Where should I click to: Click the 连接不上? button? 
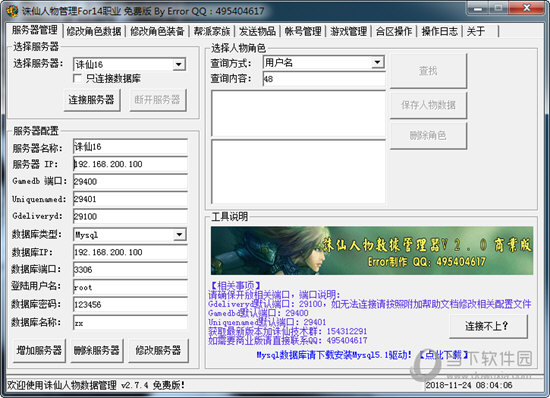(488, 326)
